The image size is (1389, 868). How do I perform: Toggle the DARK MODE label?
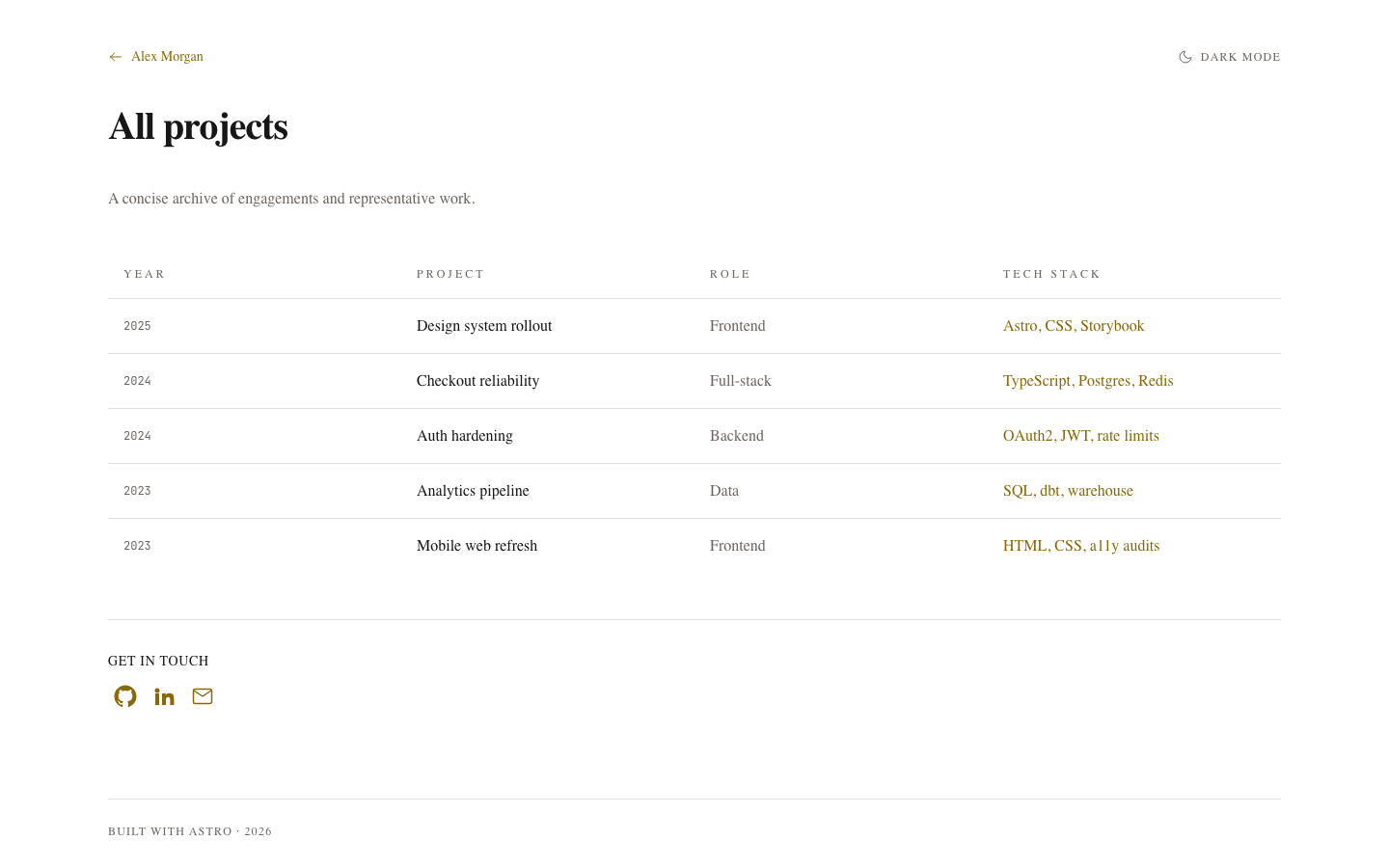point(1240,57)
